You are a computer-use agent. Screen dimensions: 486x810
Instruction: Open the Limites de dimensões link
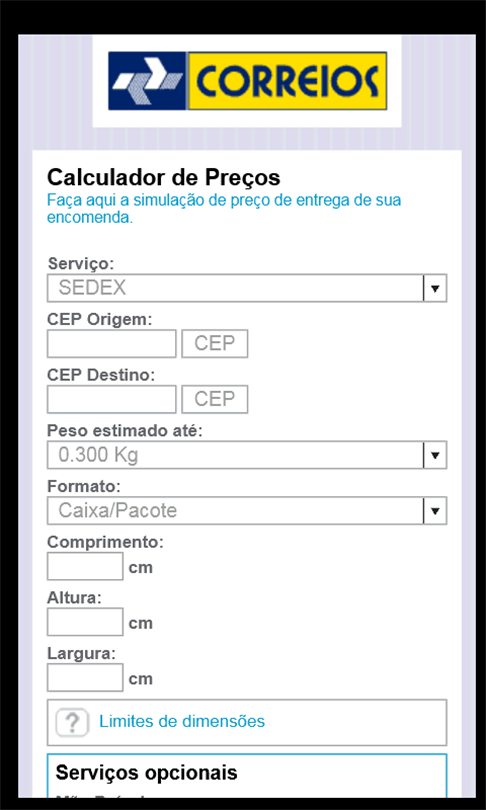tap(182, 721)
